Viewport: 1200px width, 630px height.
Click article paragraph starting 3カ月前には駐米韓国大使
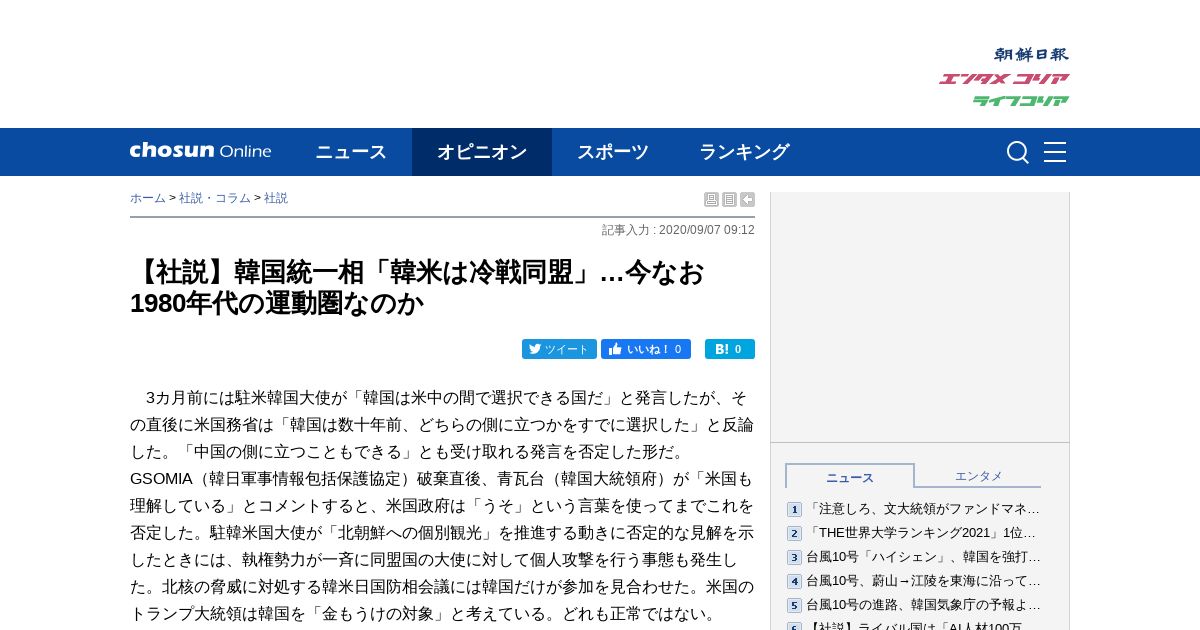click(x=442, y=505)
